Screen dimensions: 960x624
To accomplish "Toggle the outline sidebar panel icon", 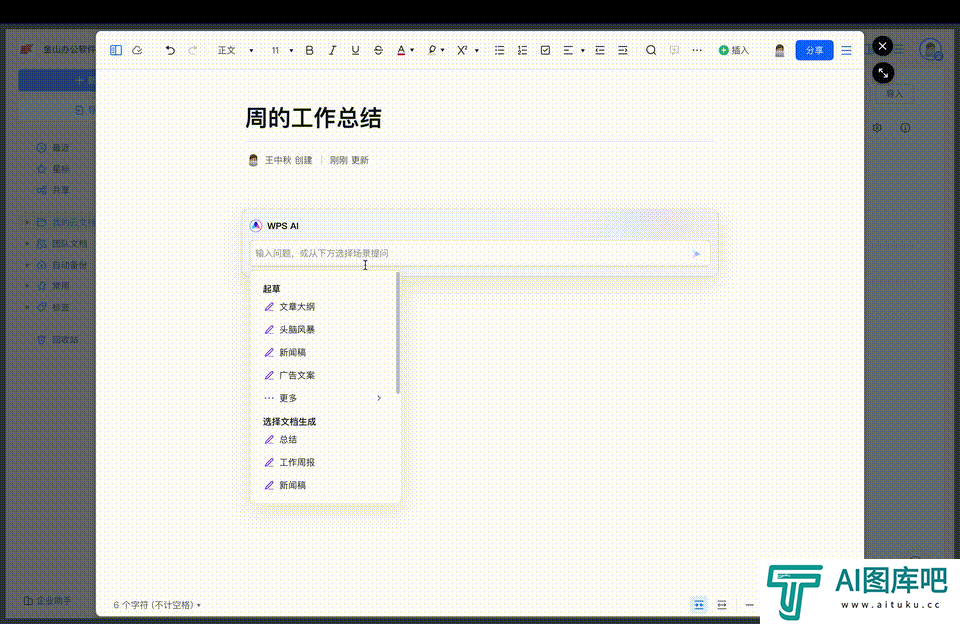I will click(116, 50).
